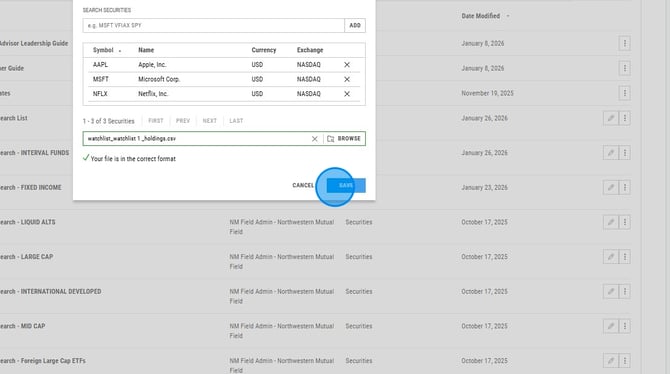The image size is (670, 374).
Task: Open more options for MID CAP row
Action: pos(625,326)
